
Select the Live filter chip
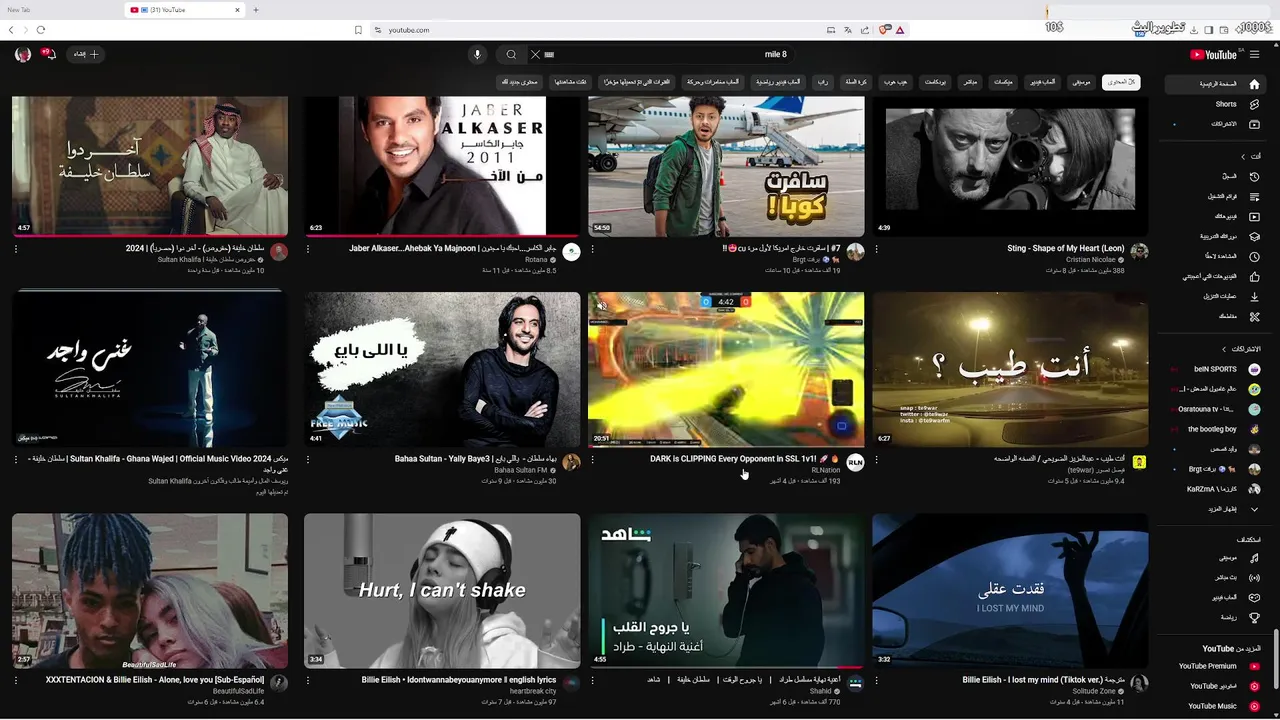tap(969, 82)
